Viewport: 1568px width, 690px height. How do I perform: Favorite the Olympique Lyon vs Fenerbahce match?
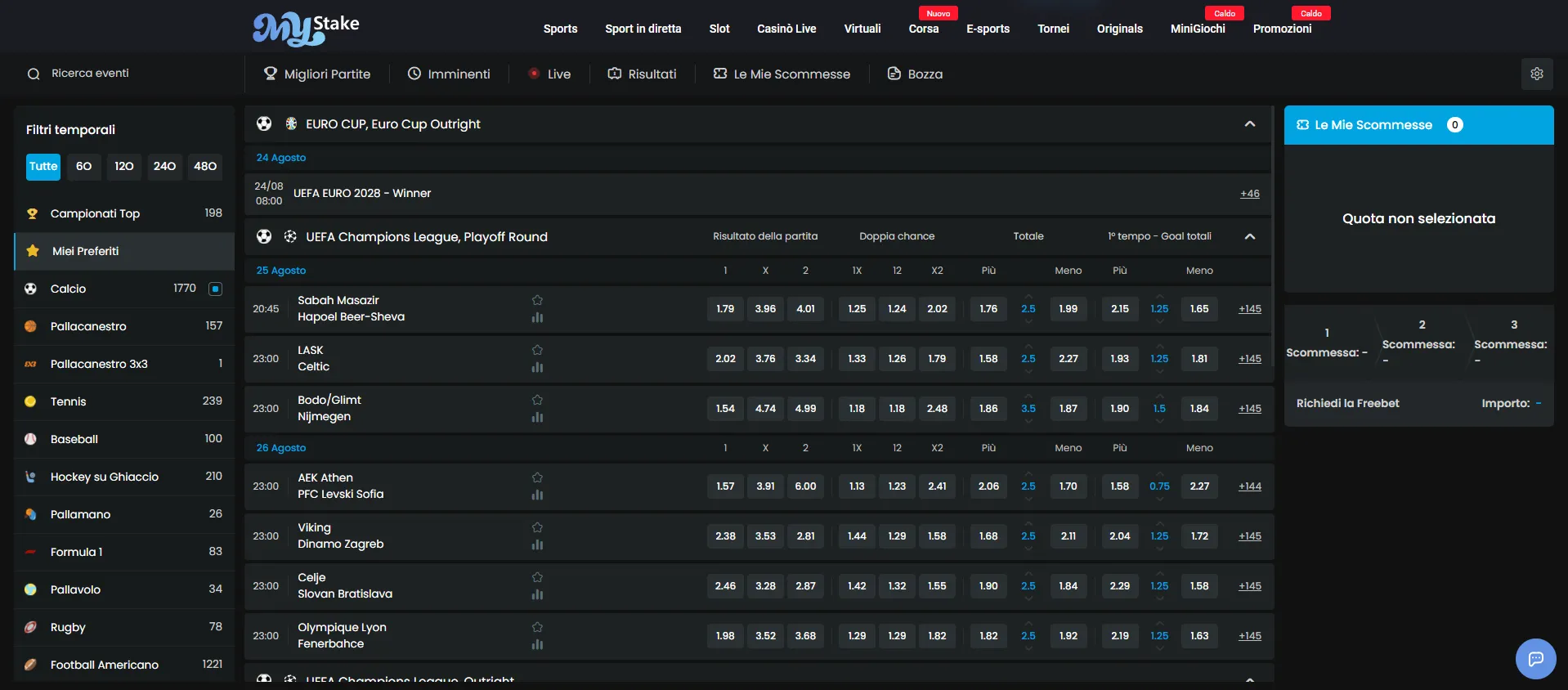pyautogui.click(x=537, y=627)
